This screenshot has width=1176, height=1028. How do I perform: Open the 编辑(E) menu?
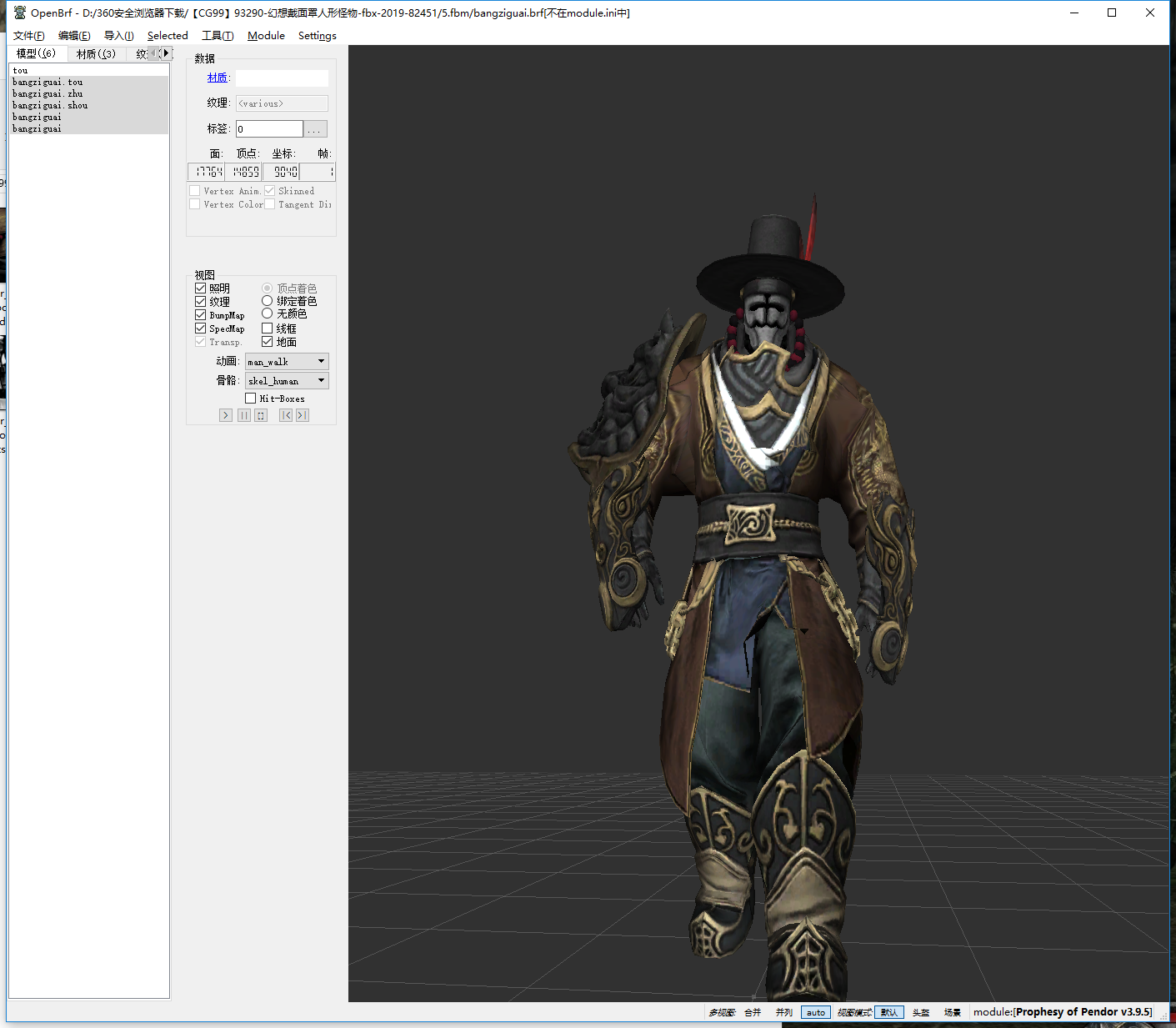point(74,36)
